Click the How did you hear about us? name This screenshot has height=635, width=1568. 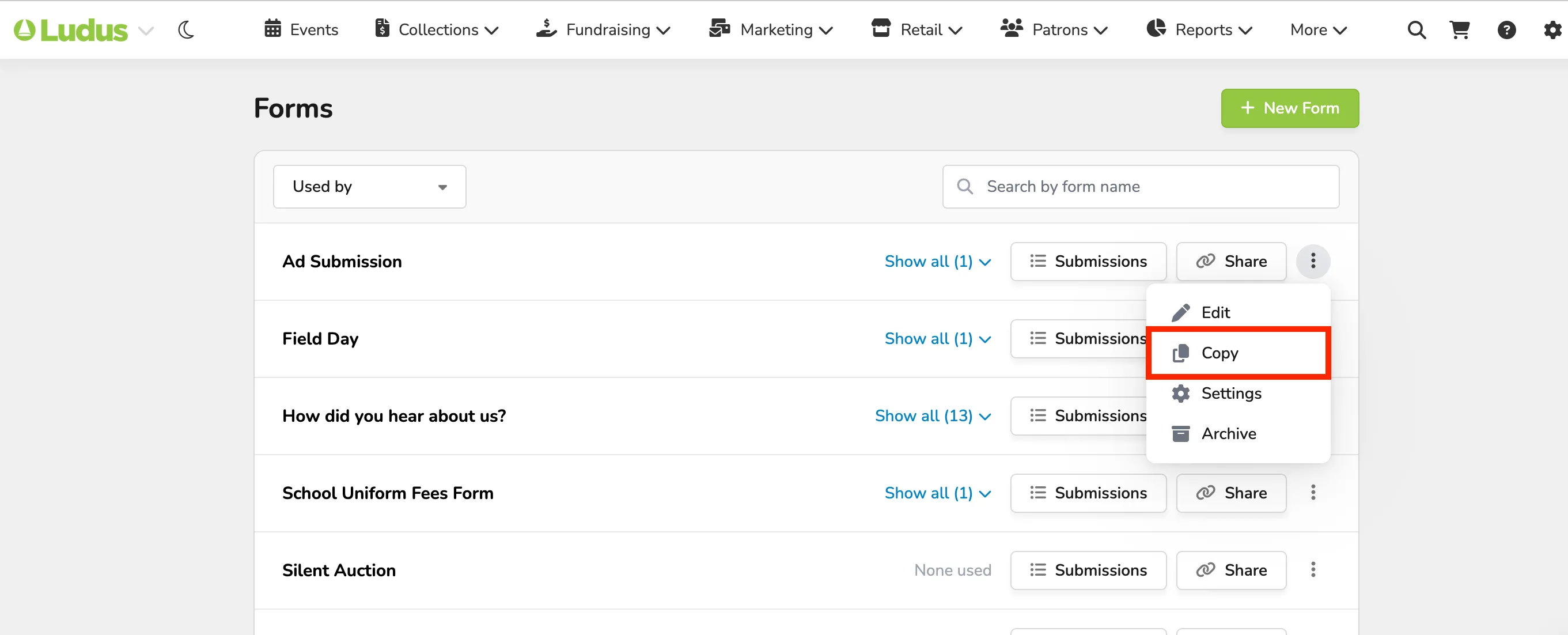point(395,416)
